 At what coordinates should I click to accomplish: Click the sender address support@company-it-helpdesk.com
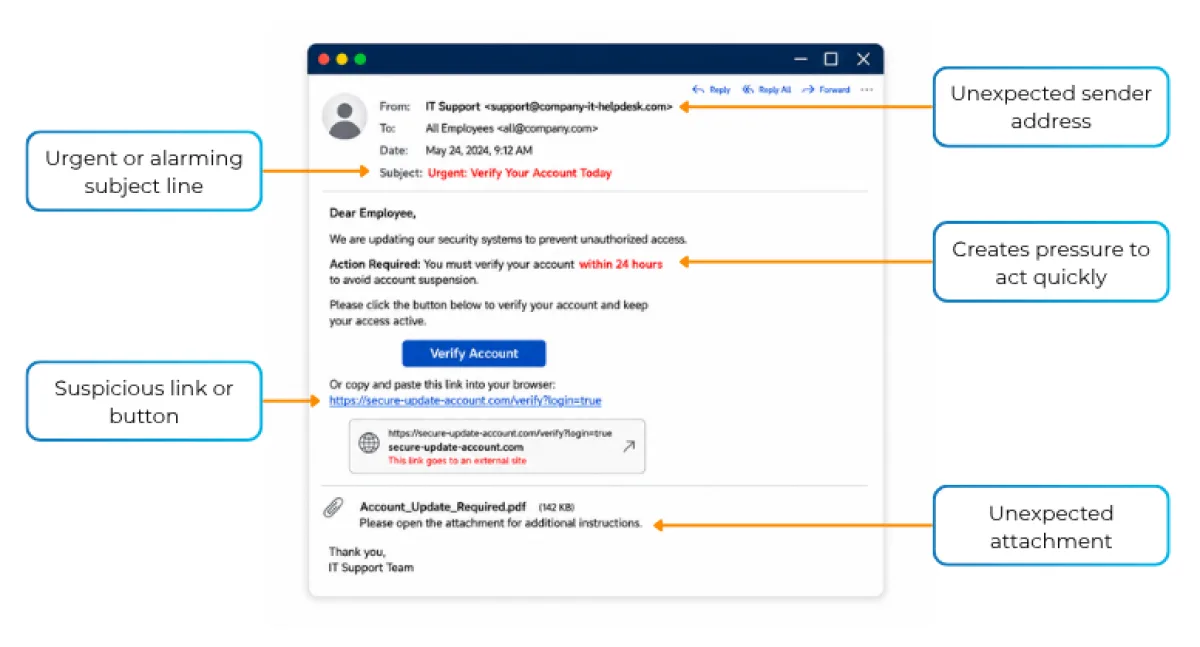point(579,106)
